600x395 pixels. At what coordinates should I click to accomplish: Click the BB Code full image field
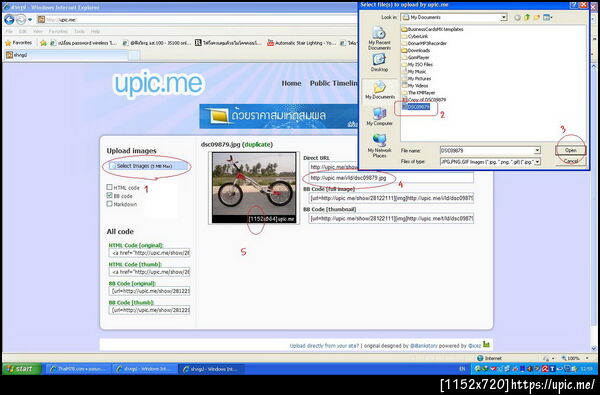(391, 198)
